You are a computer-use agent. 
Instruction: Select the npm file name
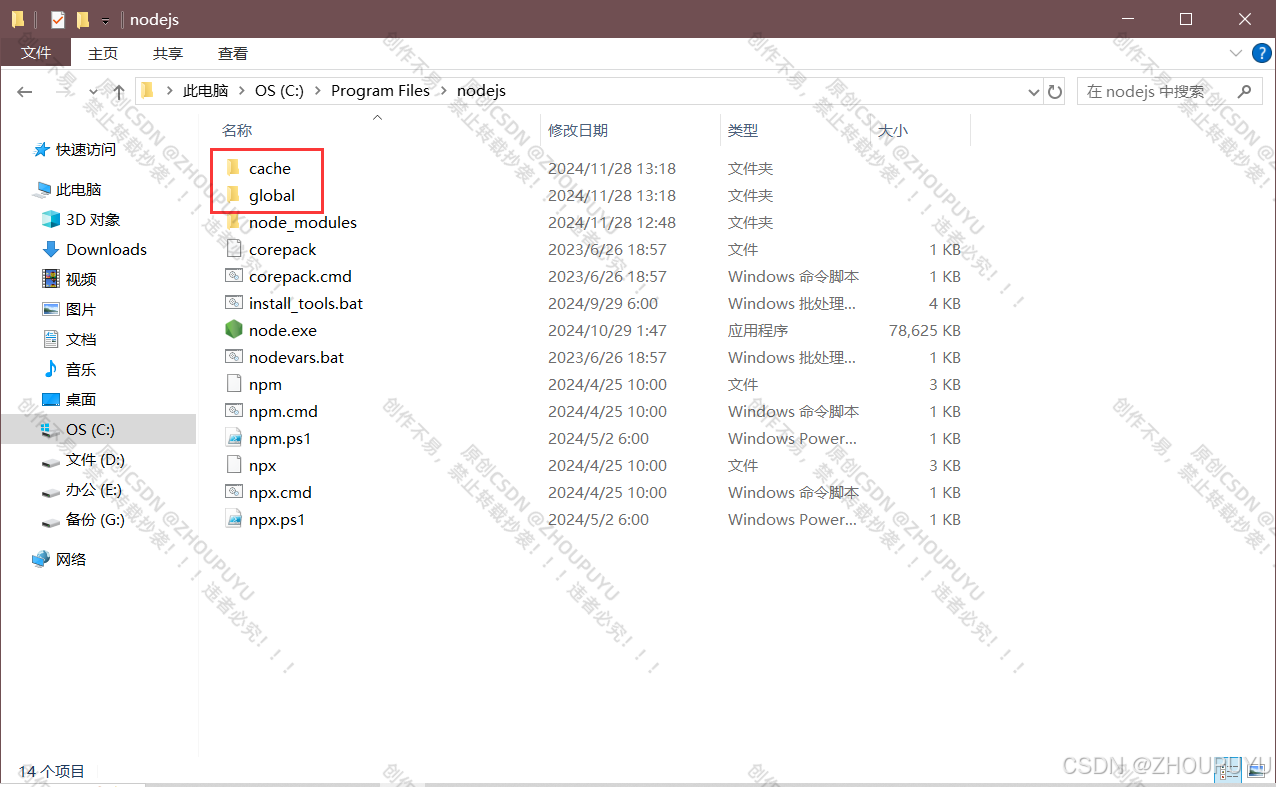pyautogui.click(x=265, y=384)
